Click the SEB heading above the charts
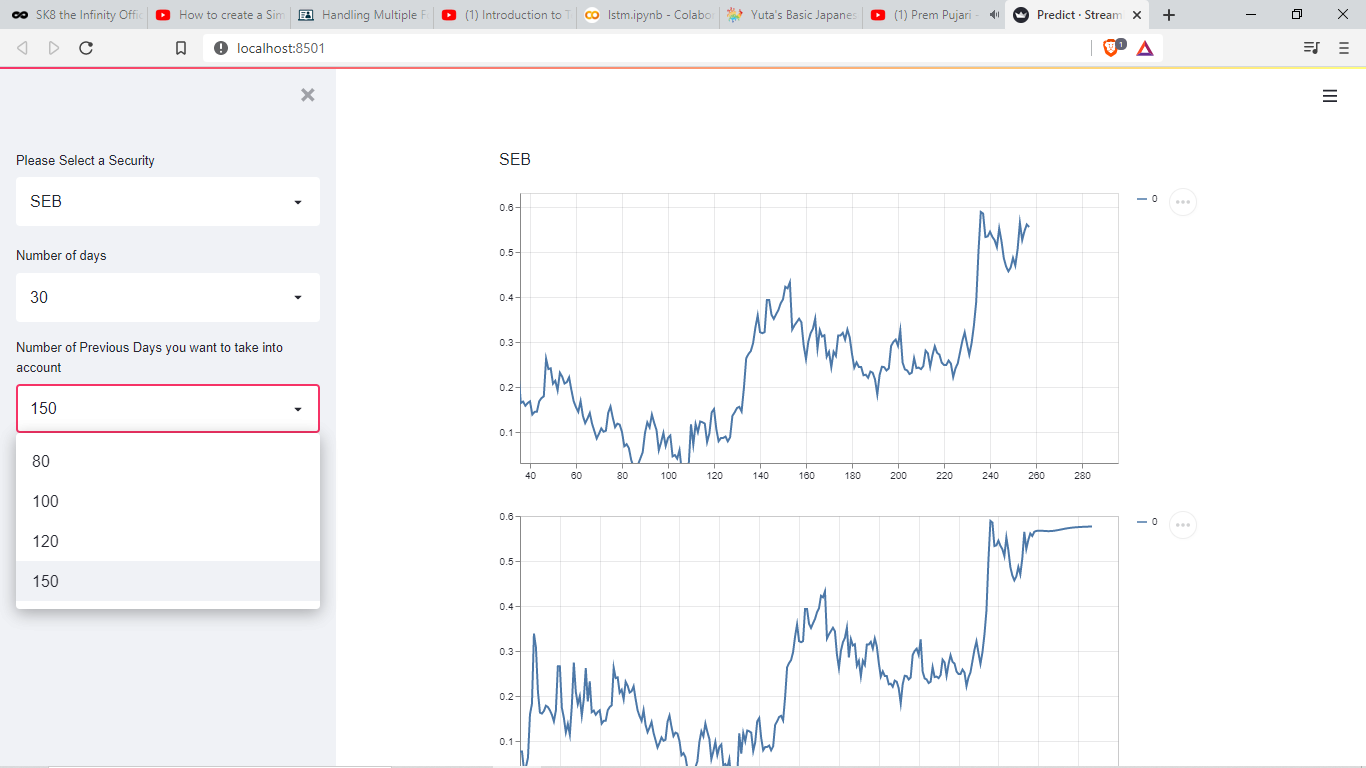 pos(515,159)
